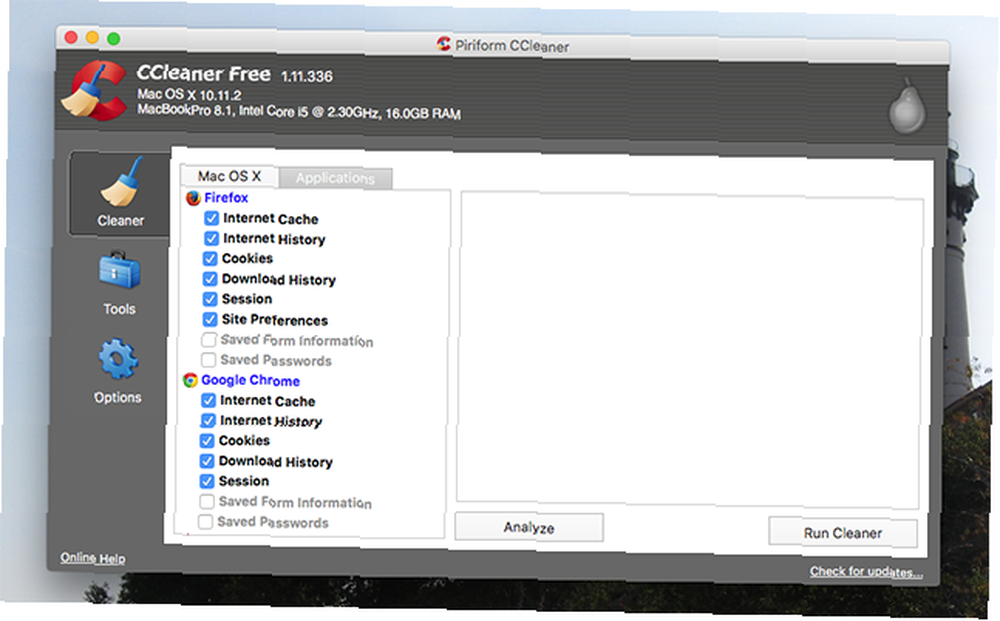Click the Run Cleaner button

point(842,533)
